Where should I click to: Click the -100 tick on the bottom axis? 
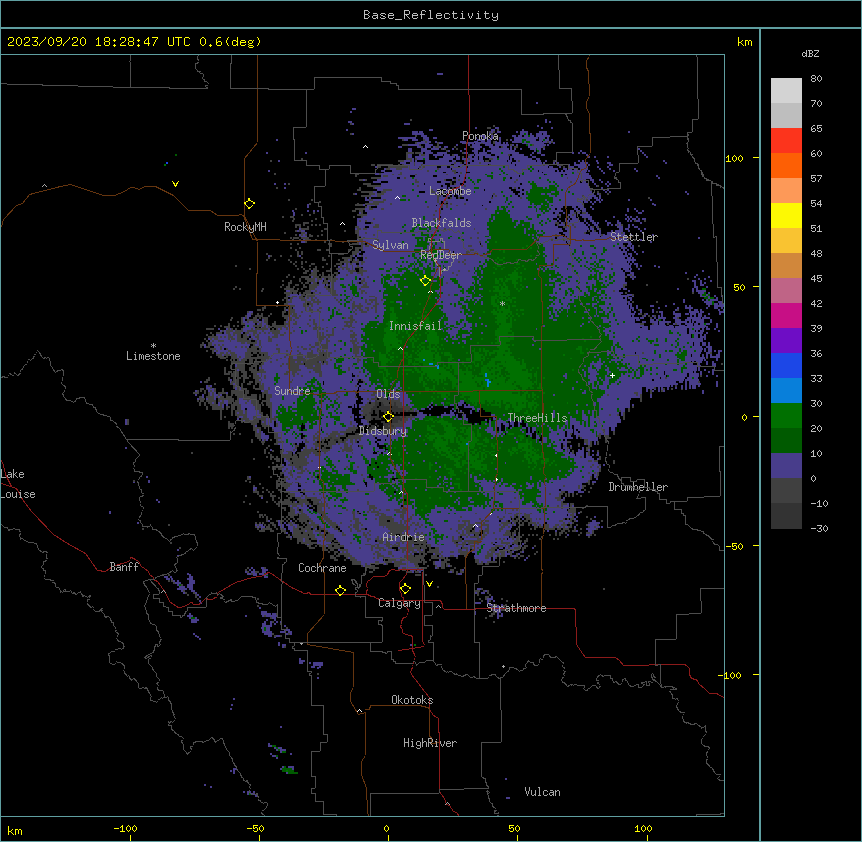click(125, 828)
